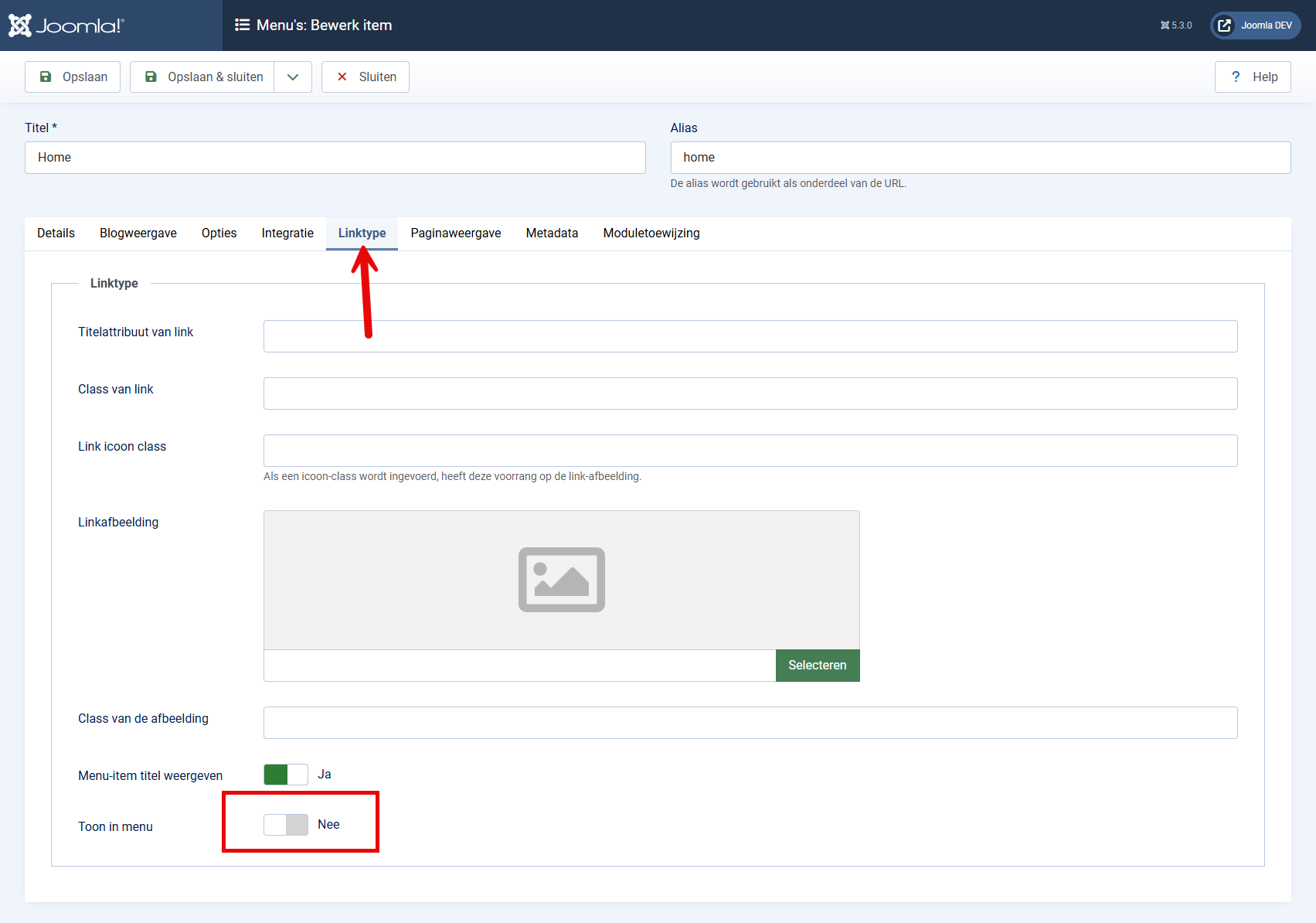Open the site via the Joomla DEV external link icon

click(x=1225, y=26)
